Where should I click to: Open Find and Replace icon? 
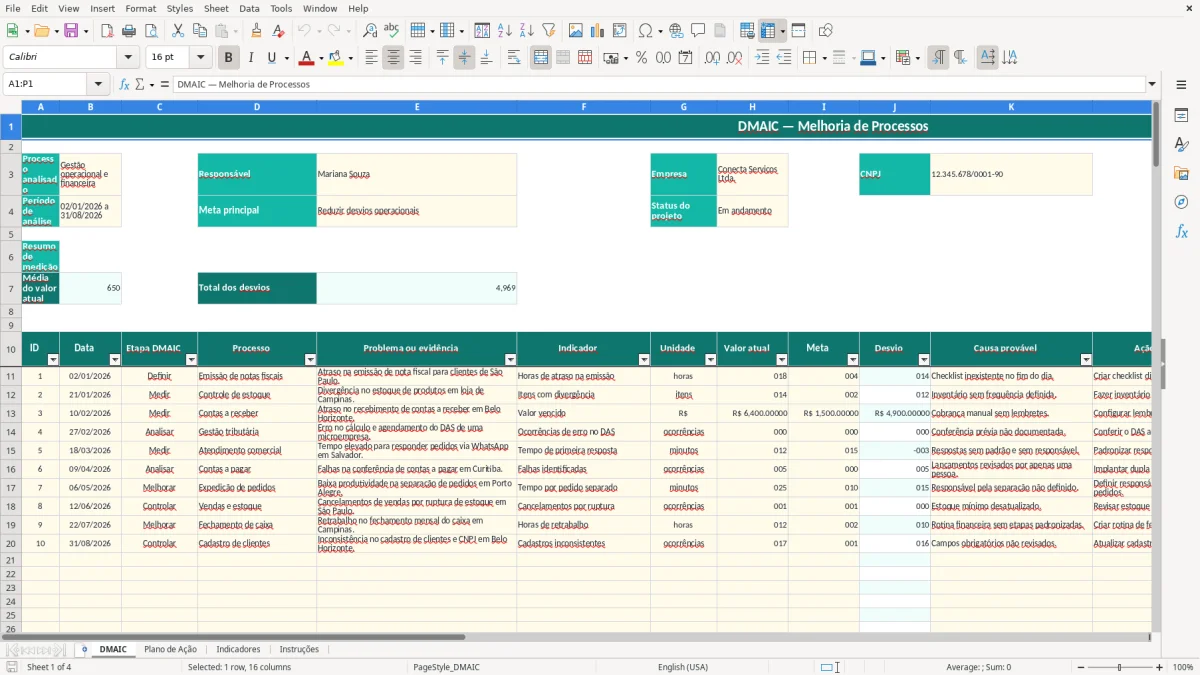tap(370, 31)
